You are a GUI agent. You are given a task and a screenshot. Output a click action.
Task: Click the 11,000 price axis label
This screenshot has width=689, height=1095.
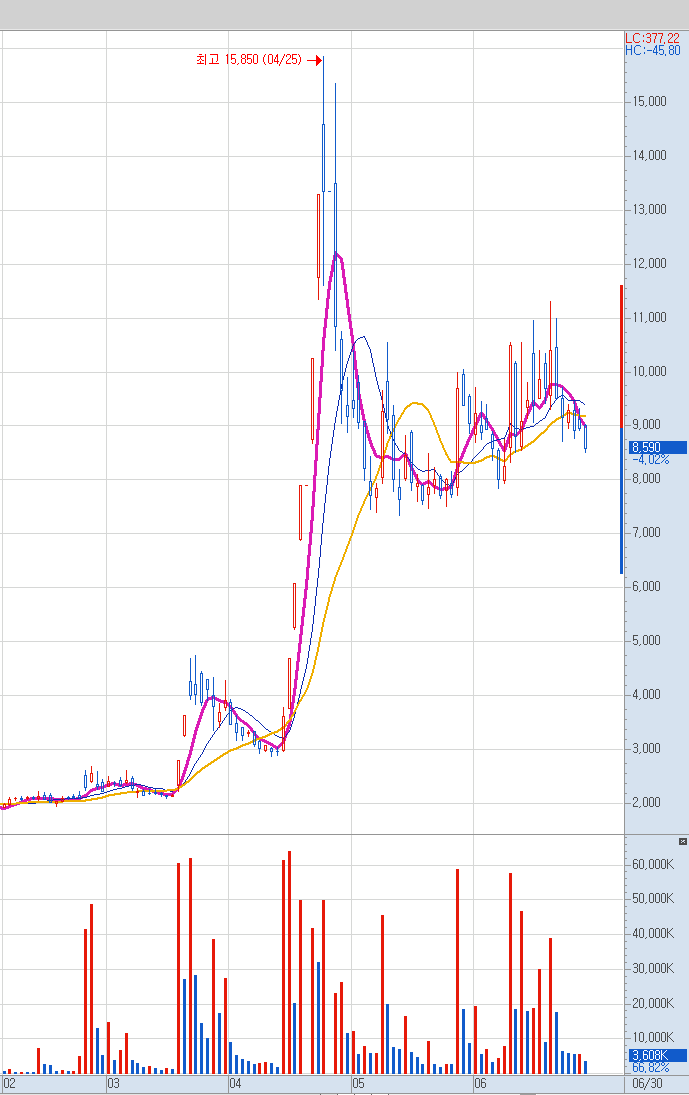point(649,317)
